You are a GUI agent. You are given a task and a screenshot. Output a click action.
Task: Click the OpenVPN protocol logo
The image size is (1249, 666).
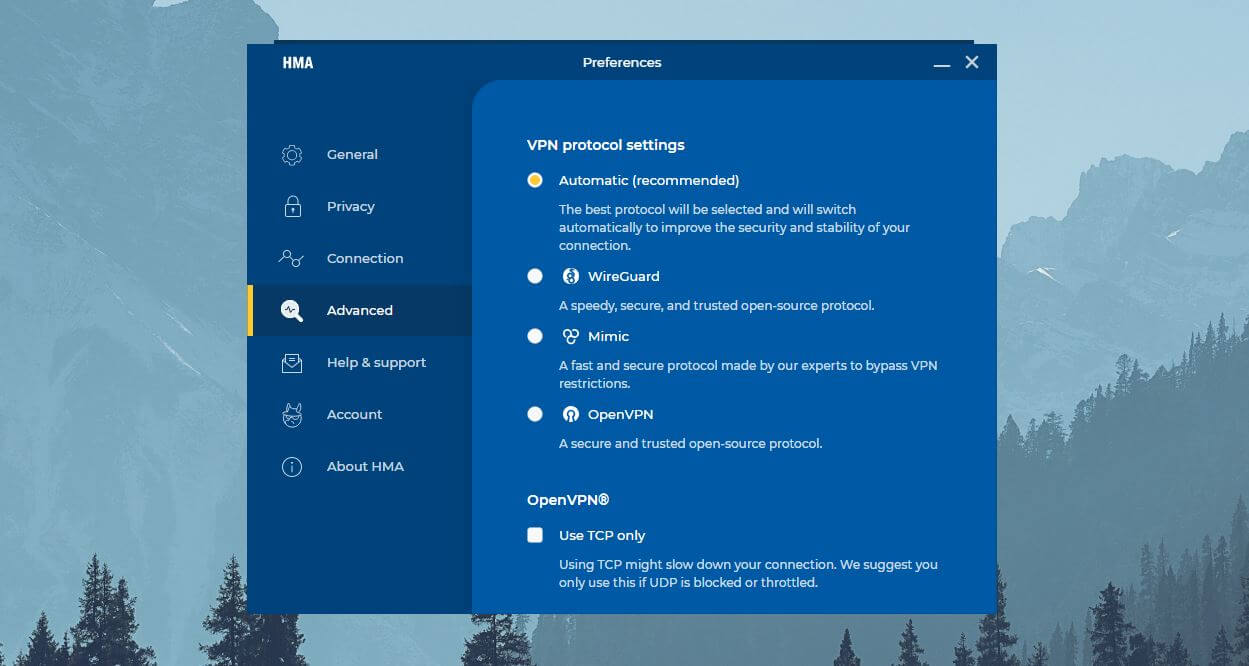point(570,415)
